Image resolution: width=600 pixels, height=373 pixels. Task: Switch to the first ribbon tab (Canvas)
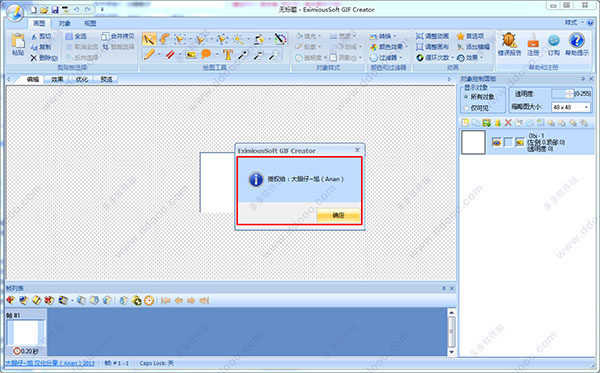39,23
